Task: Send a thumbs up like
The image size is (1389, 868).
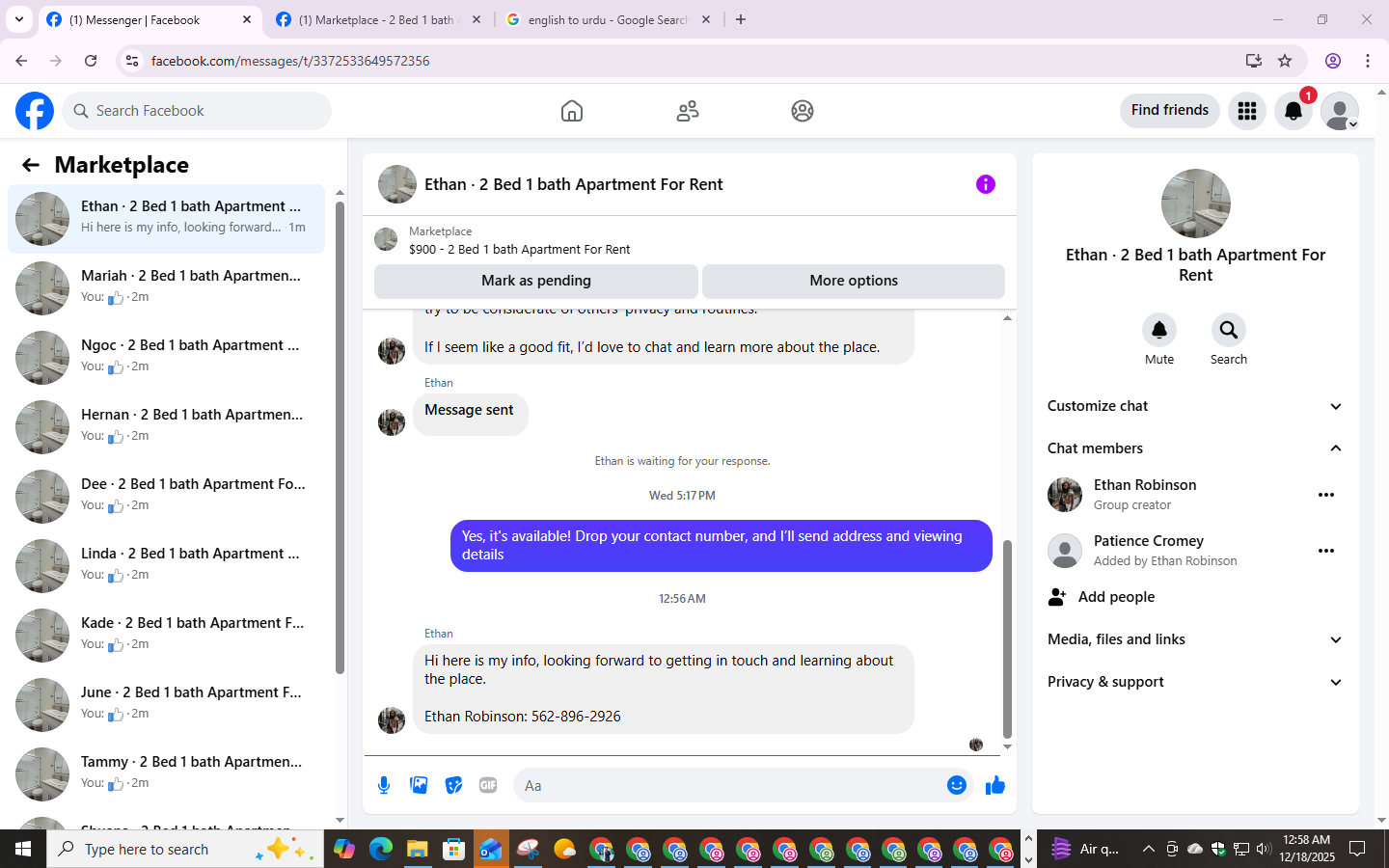Action: (994, 785)
